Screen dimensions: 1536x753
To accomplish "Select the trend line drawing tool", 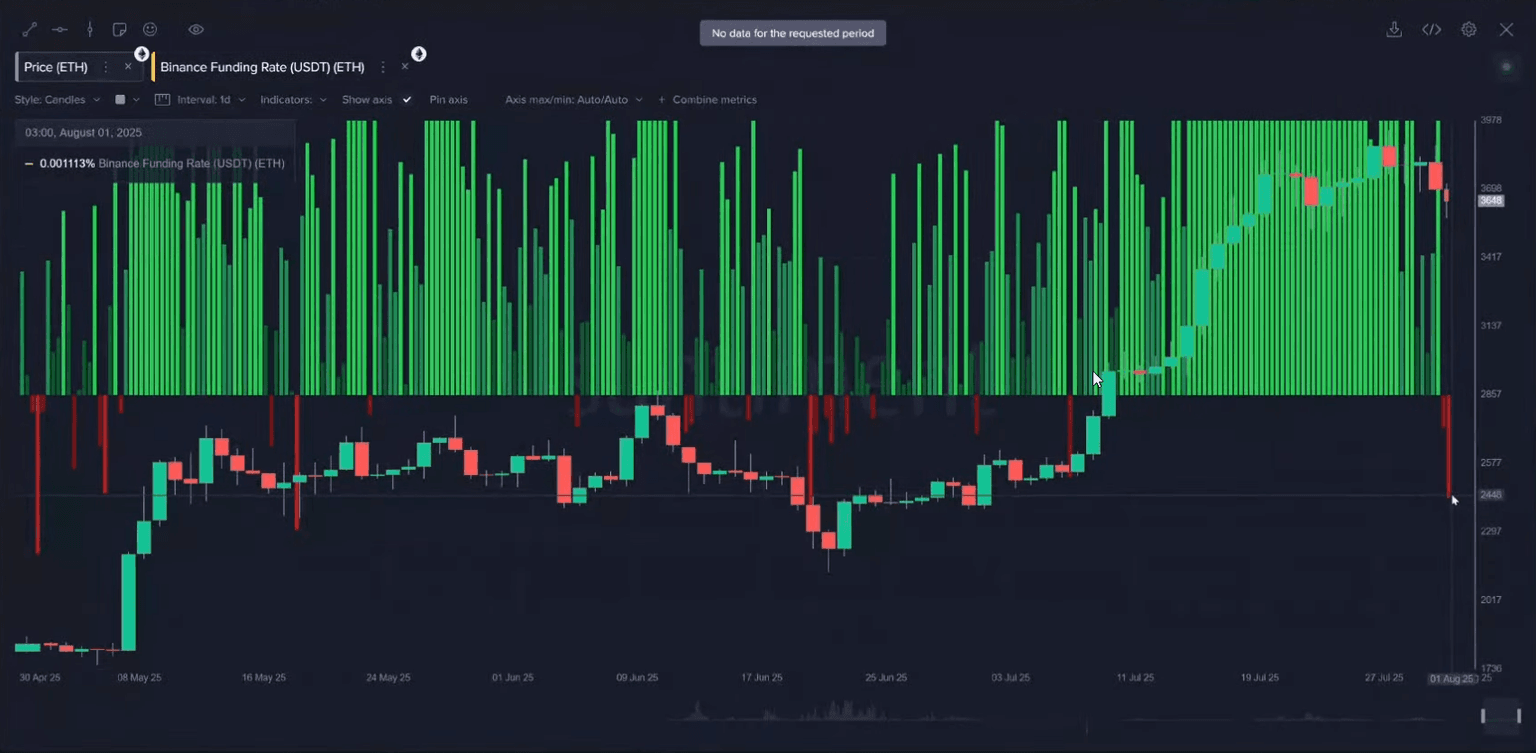I will pyautogui.click(x=29, y=30).
